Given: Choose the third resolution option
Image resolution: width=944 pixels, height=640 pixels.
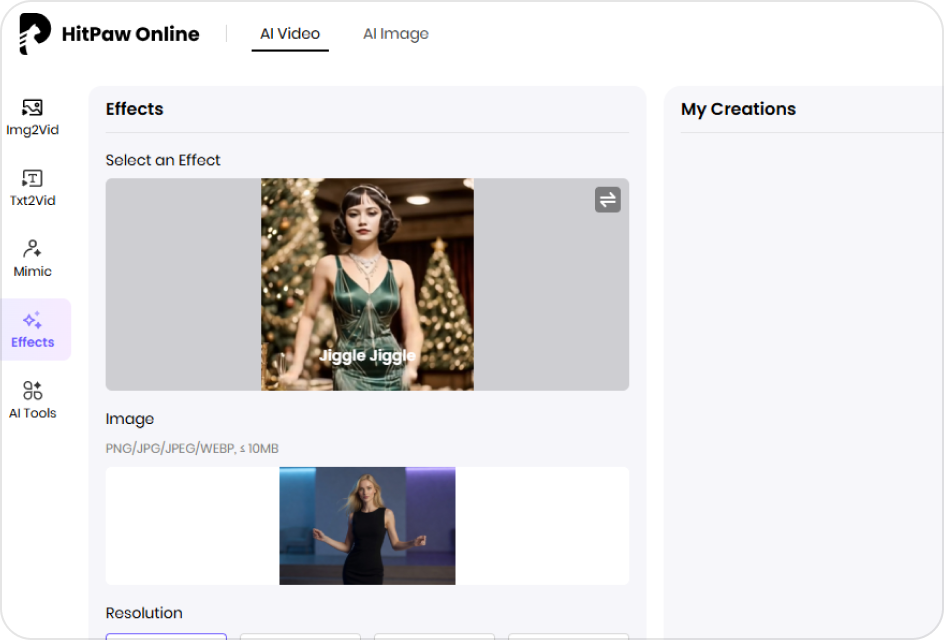Looking at the screenshot, I should click(434, 636).
